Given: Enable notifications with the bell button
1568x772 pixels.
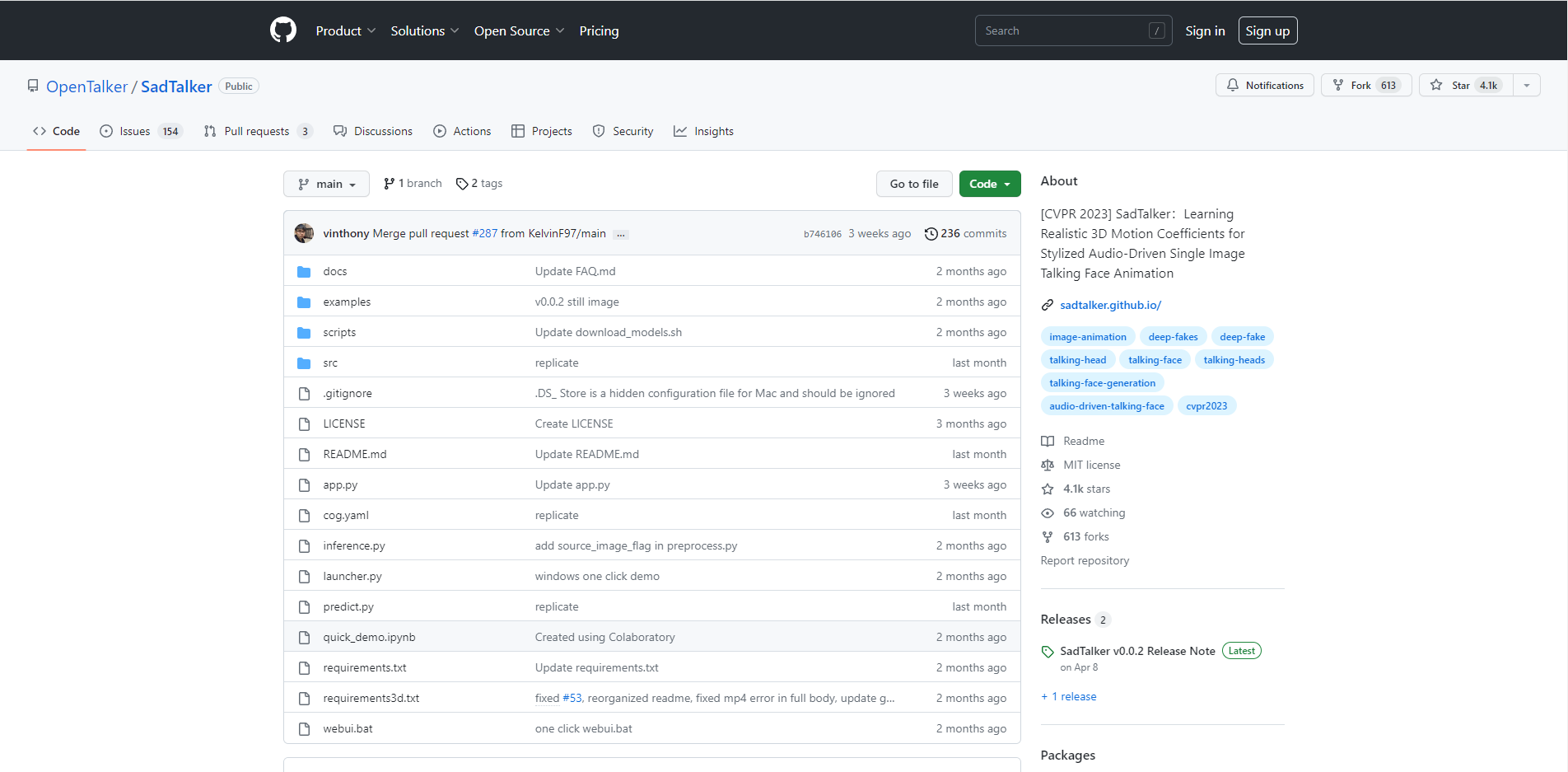Looking at the screenshot, I should point(1265,86).
